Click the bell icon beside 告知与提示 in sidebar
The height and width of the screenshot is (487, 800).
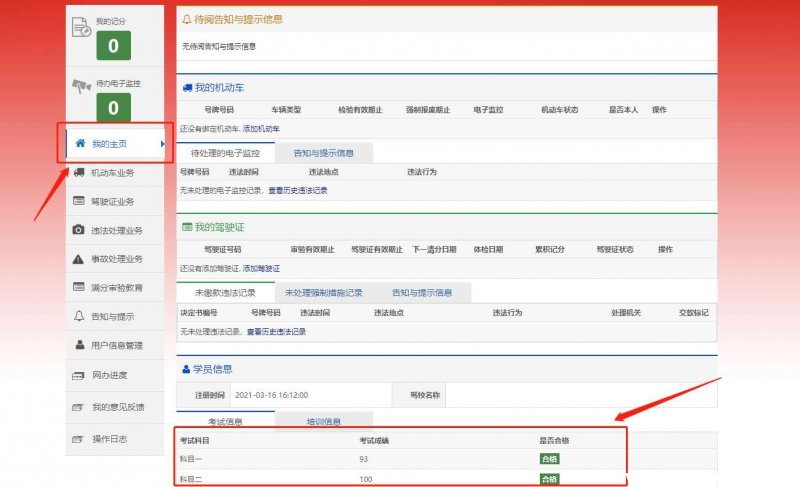coord(79,317)
